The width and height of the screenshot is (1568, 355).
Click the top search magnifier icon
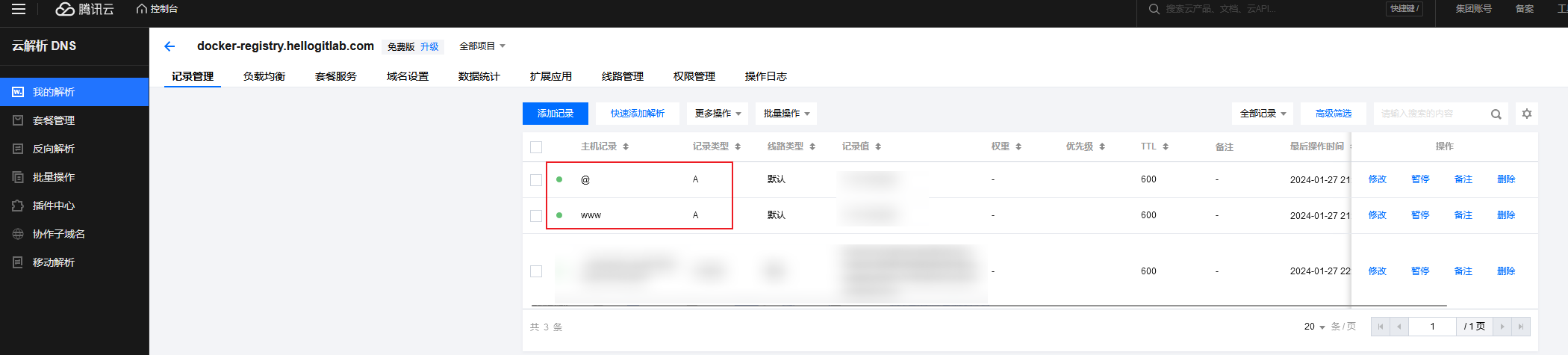(1154, 9)
